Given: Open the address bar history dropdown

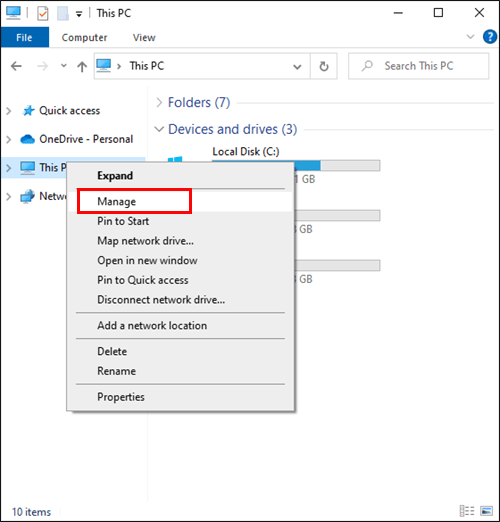Looking at the screenshot, I should coord(297,66).
